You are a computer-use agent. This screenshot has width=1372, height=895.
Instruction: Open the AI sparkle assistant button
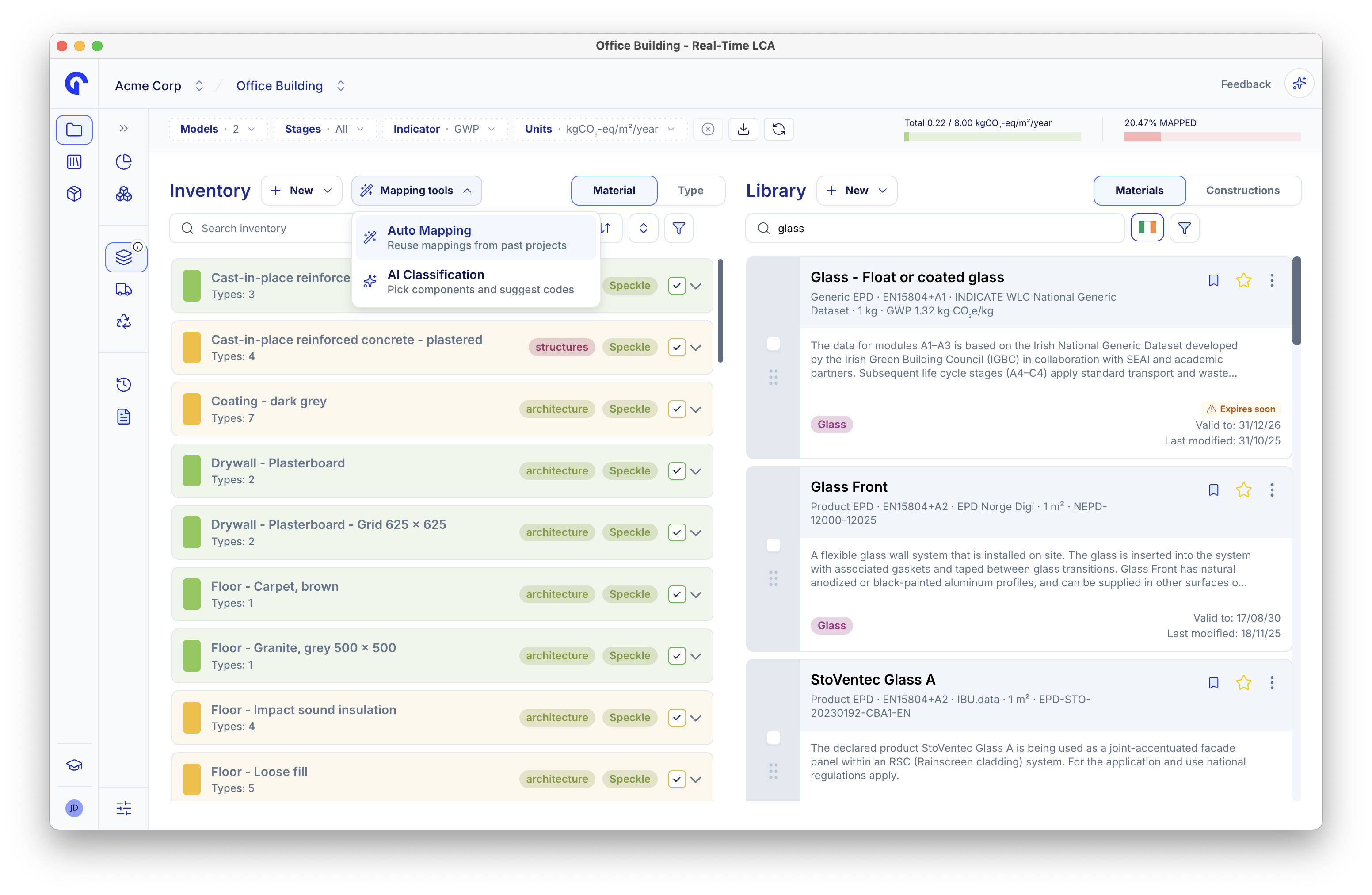(1299, 84)
